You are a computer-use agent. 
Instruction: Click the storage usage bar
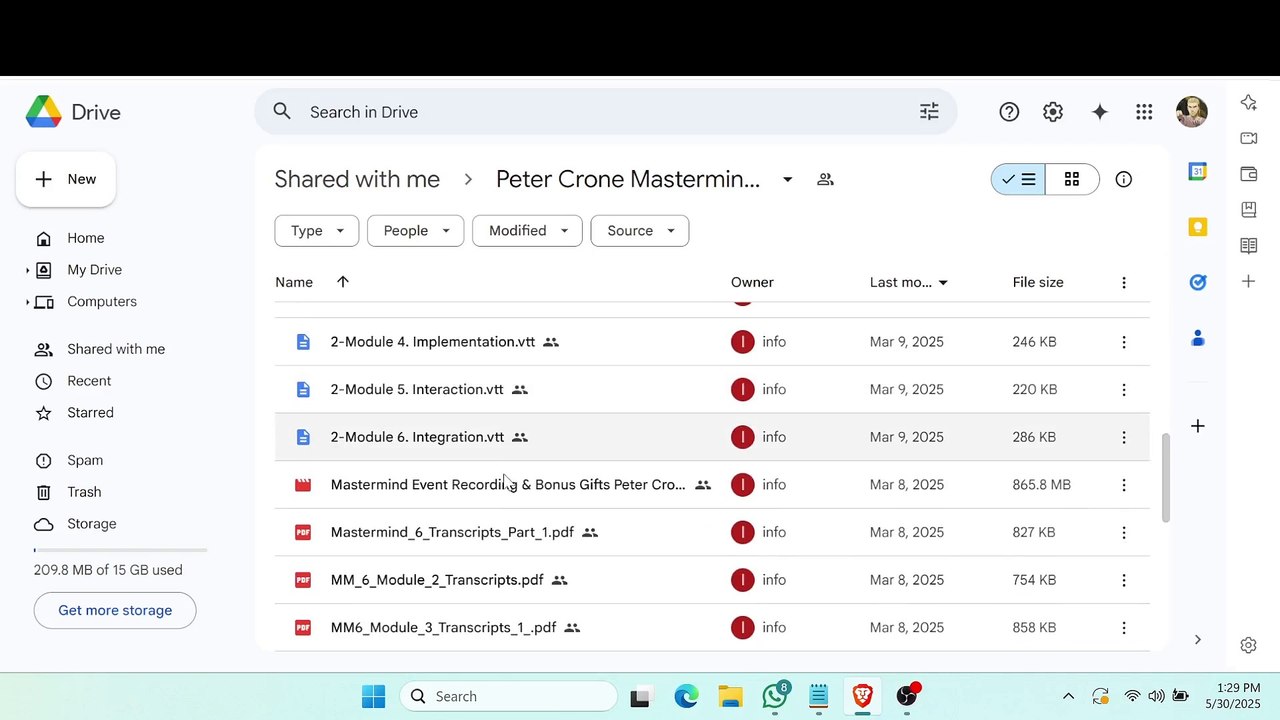coord(120,550)
